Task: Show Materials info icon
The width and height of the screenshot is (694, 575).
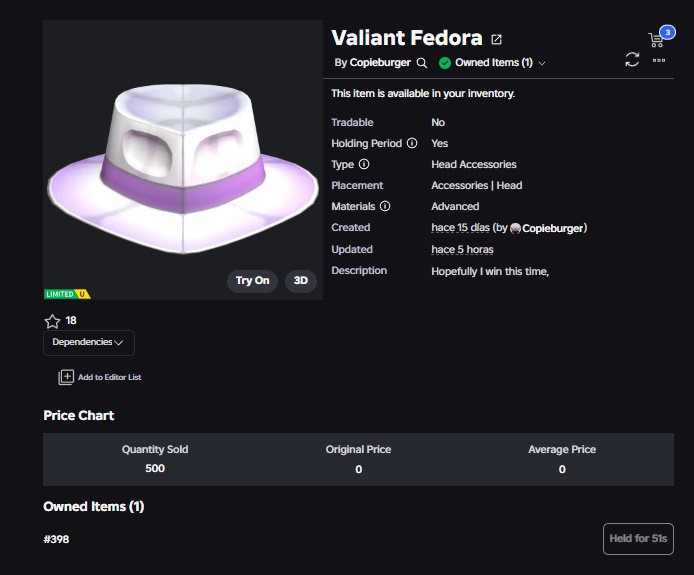Action: point(385,206)
